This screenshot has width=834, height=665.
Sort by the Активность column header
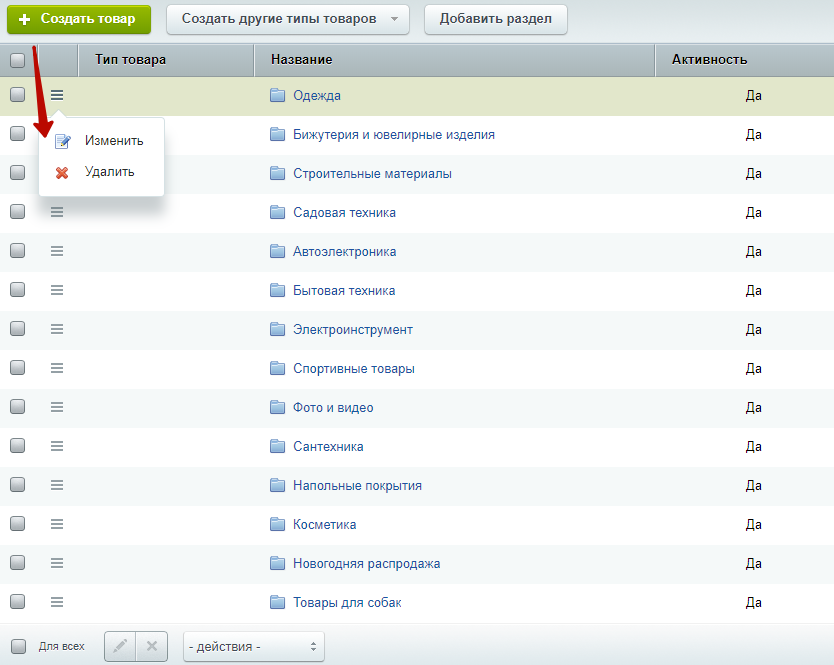pos(710,60)
